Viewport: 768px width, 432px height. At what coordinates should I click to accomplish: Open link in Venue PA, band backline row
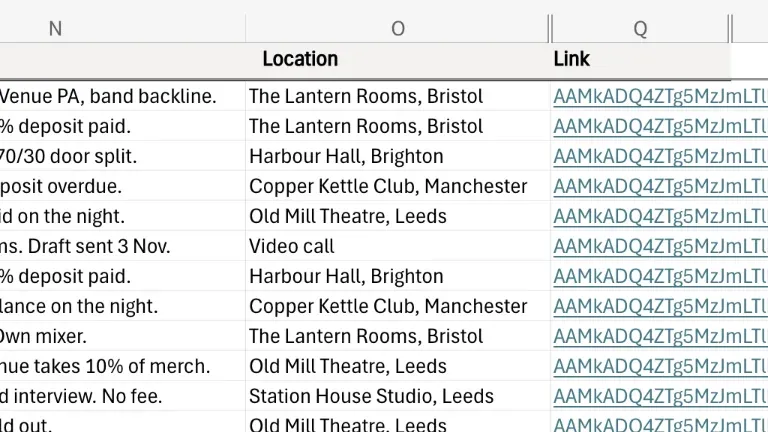660,96
